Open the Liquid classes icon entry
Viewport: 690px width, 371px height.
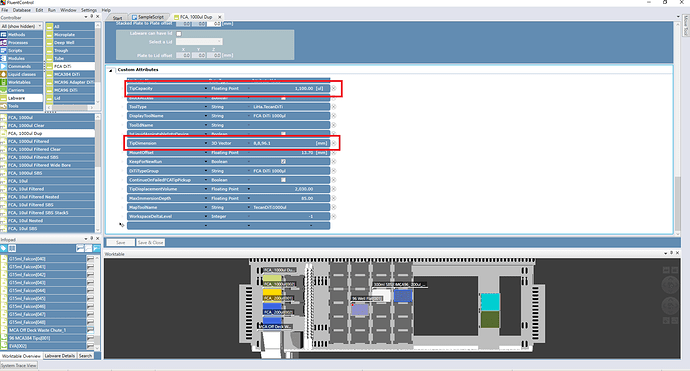(4, 74)
